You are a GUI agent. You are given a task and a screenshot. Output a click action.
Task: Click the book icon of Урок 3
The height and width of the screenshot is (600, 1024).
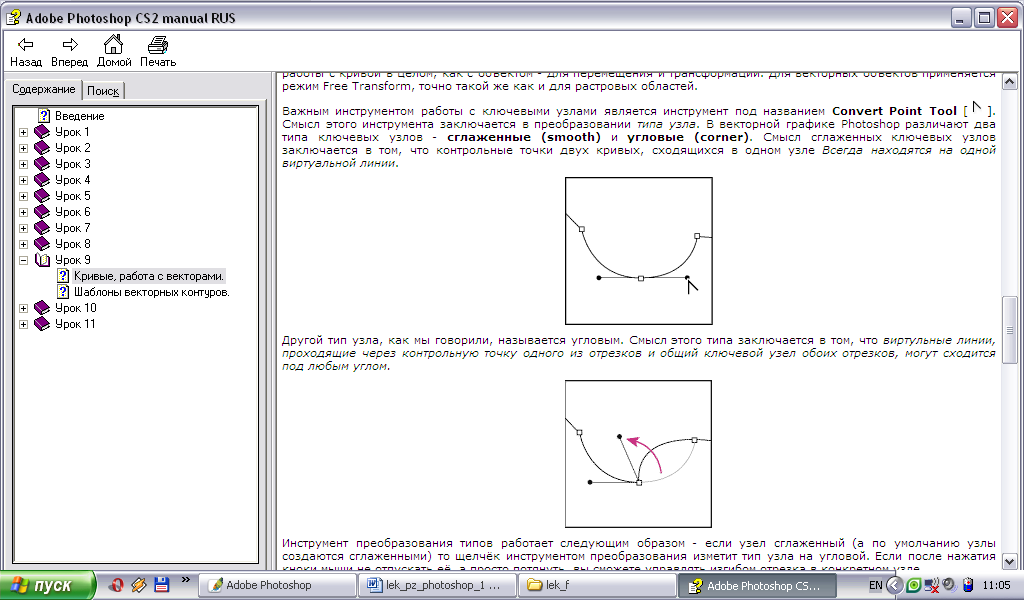pos(42,164)
